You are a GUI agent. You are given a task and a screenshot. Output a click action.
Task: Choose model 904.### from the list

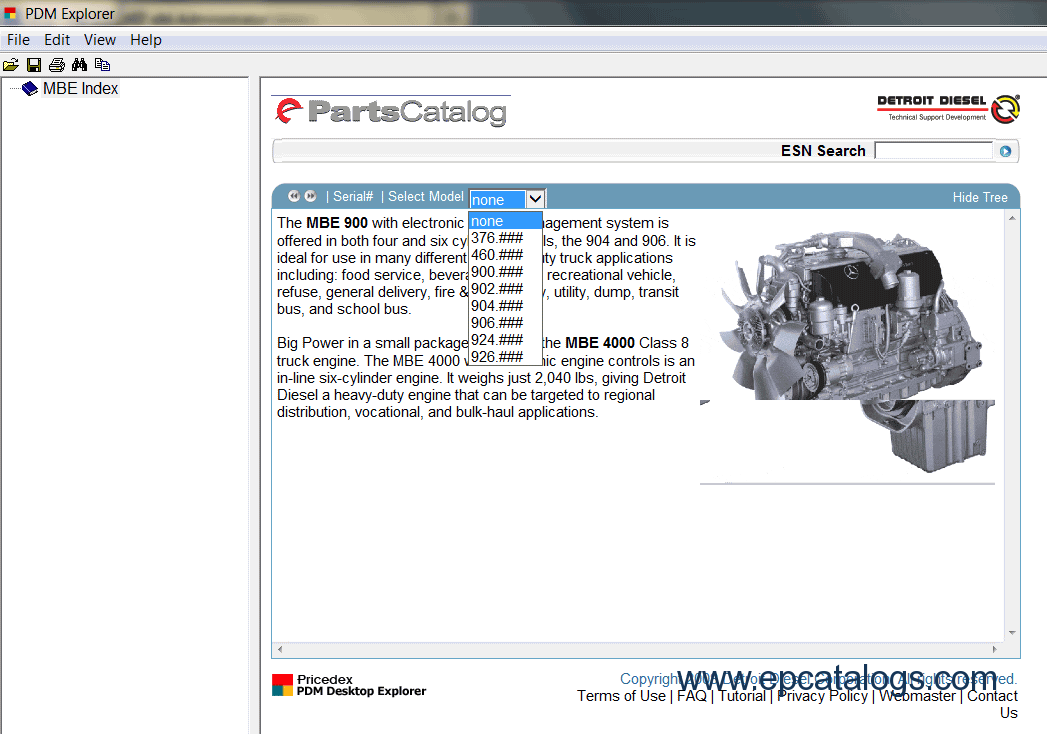pos(505,306)
